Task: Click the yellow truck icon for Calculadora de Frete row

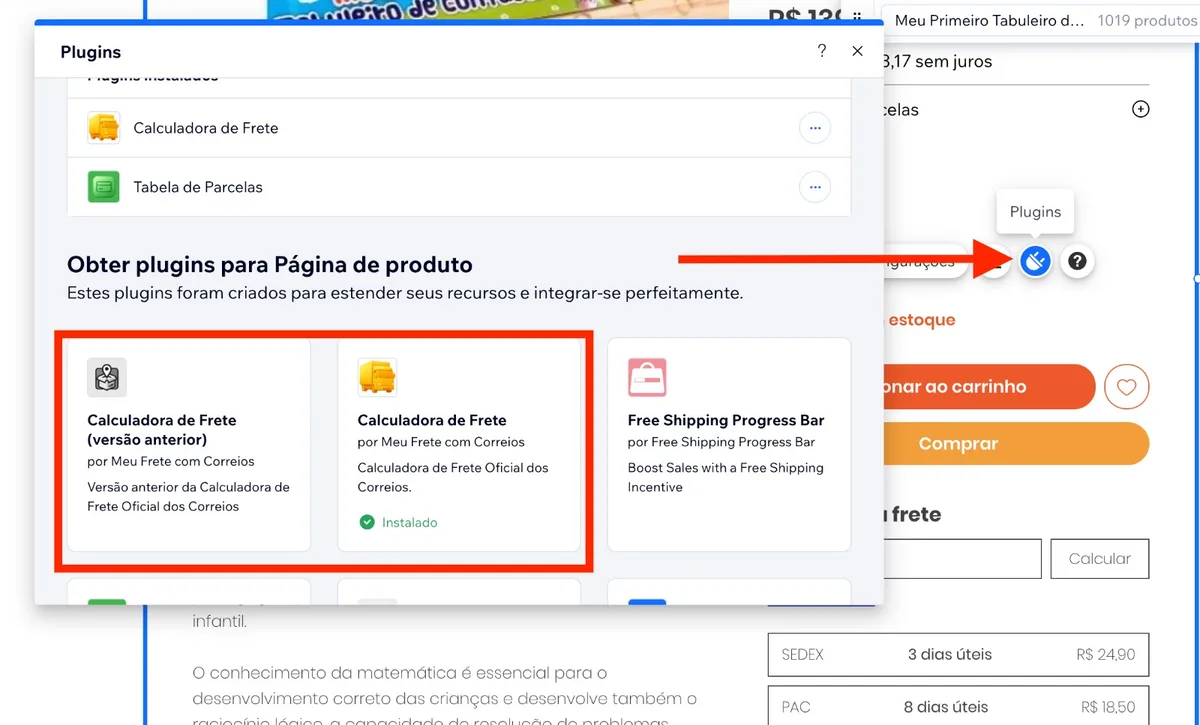Action: click(x=104, y=128)
